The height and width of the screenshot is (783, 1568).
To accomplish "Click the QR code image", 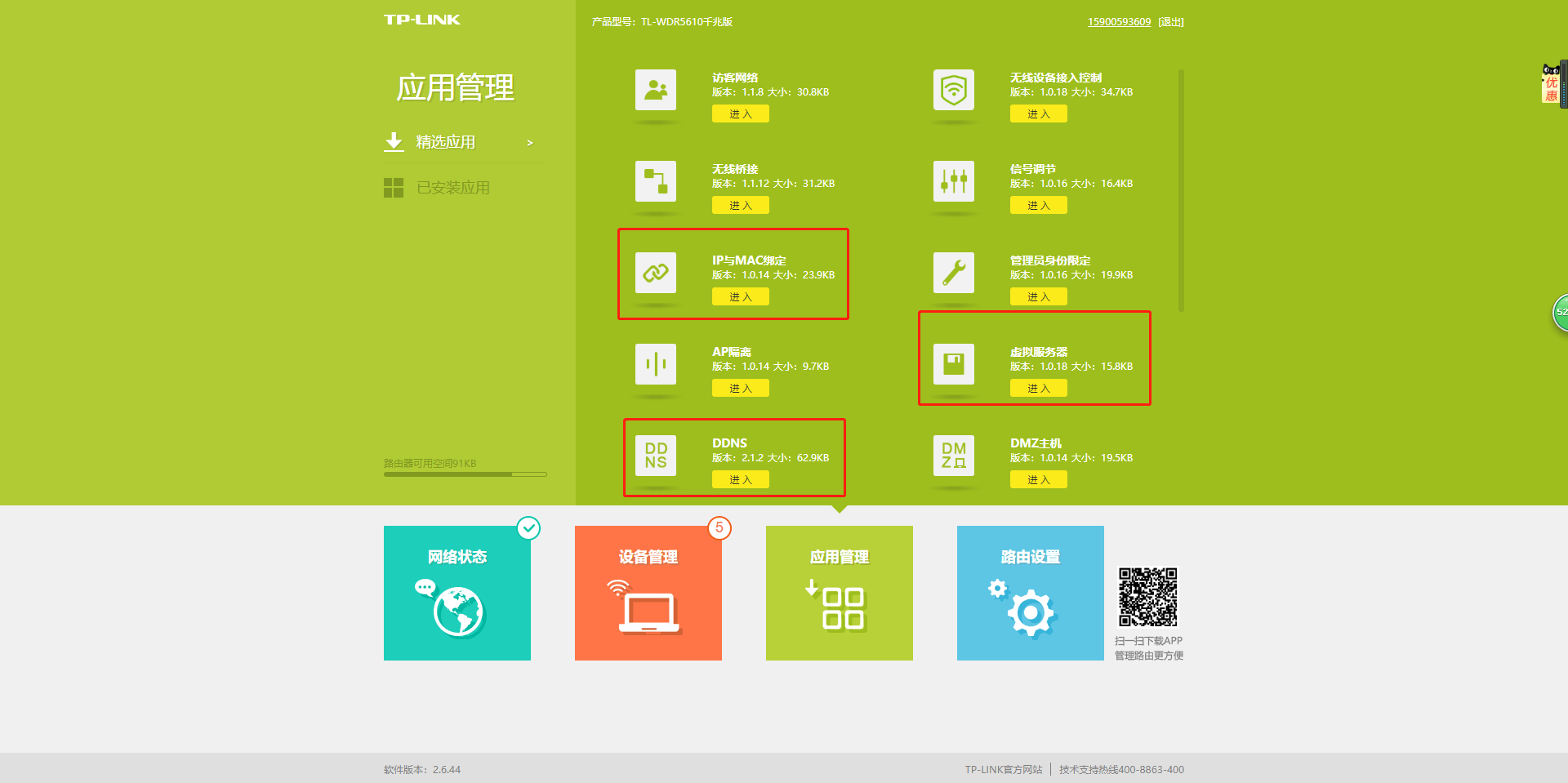I will pyautogui.click(x=1148, y=597).
